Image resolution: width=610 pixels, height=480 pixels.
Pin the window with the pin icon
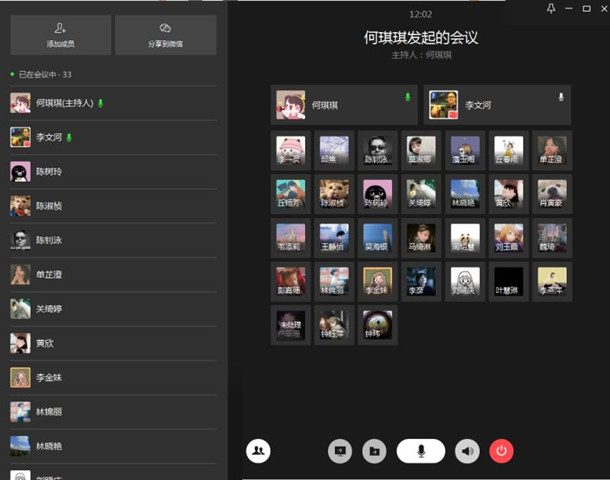[550, 8]
